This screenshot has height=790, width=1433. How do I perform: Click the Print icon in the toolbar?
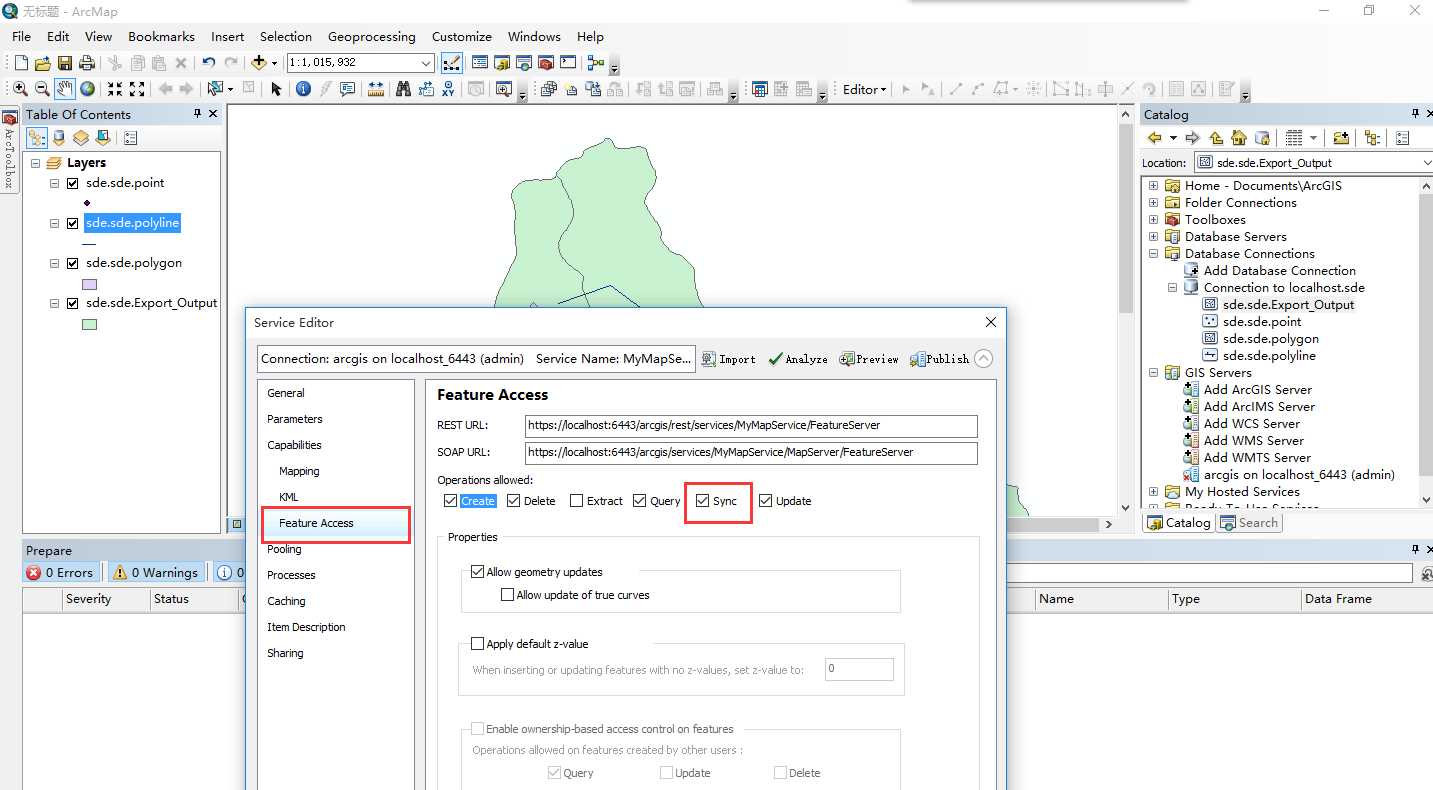pos(87,62)
